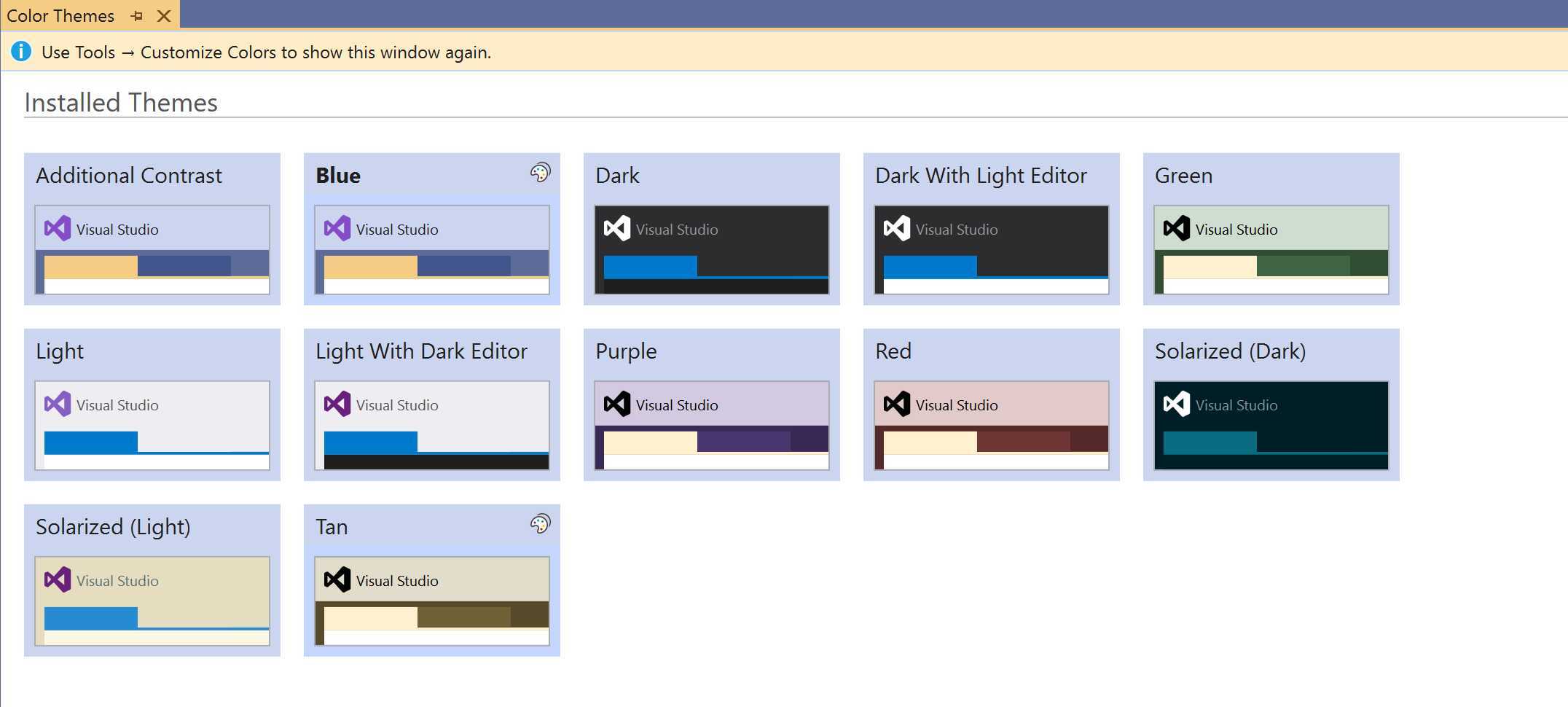Click the Visual Studio logo in Light With Dark Editor preview

point(337,404)
